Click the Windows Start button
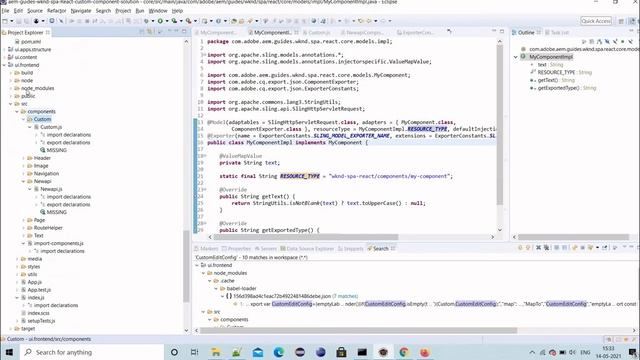The width and height of the screenshot is (640, 360). pos(9,352)
